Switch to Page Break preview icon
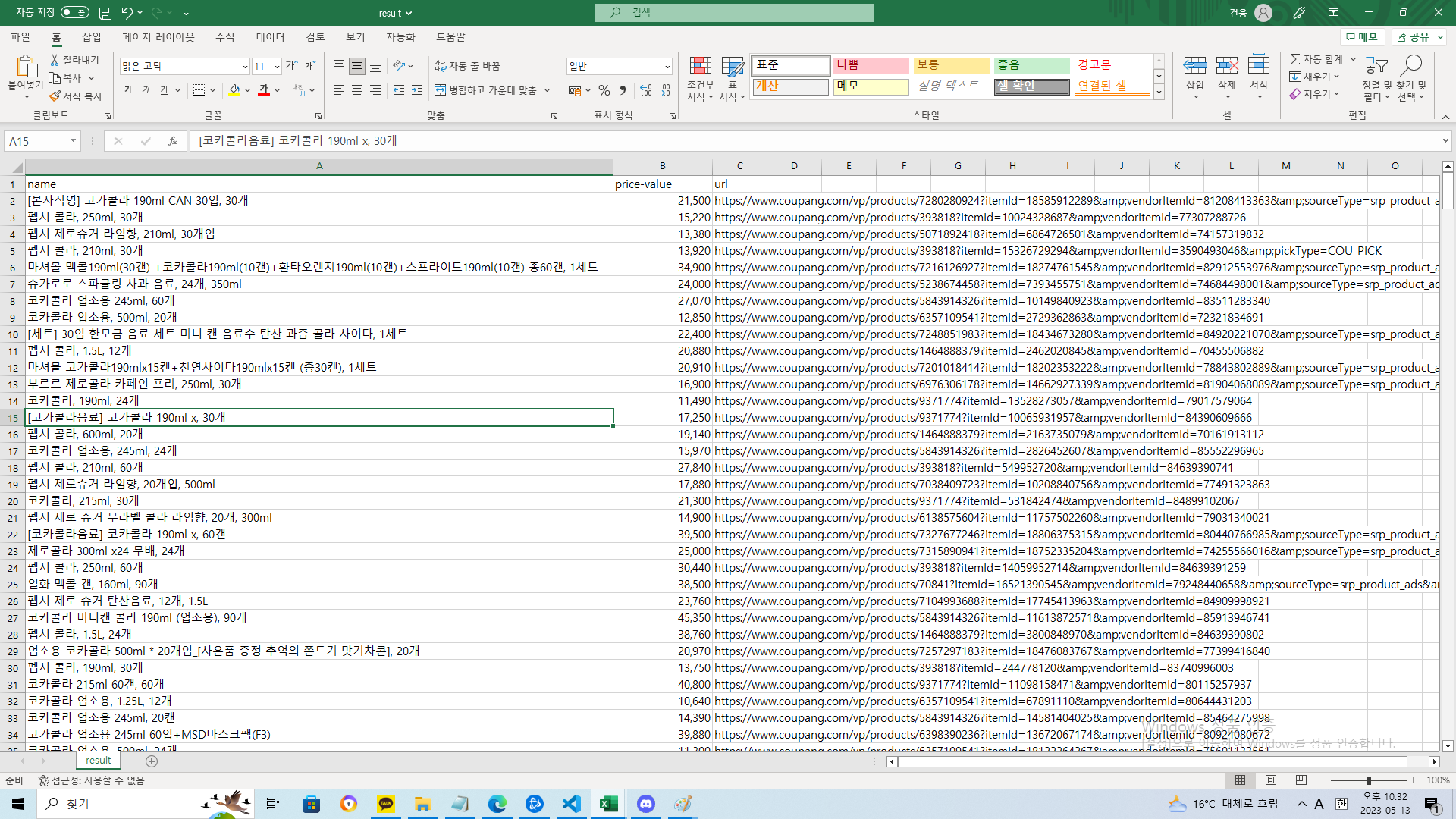Image resolution: width=1456 pixels, height=819 pixels. tap(1301, 780)
